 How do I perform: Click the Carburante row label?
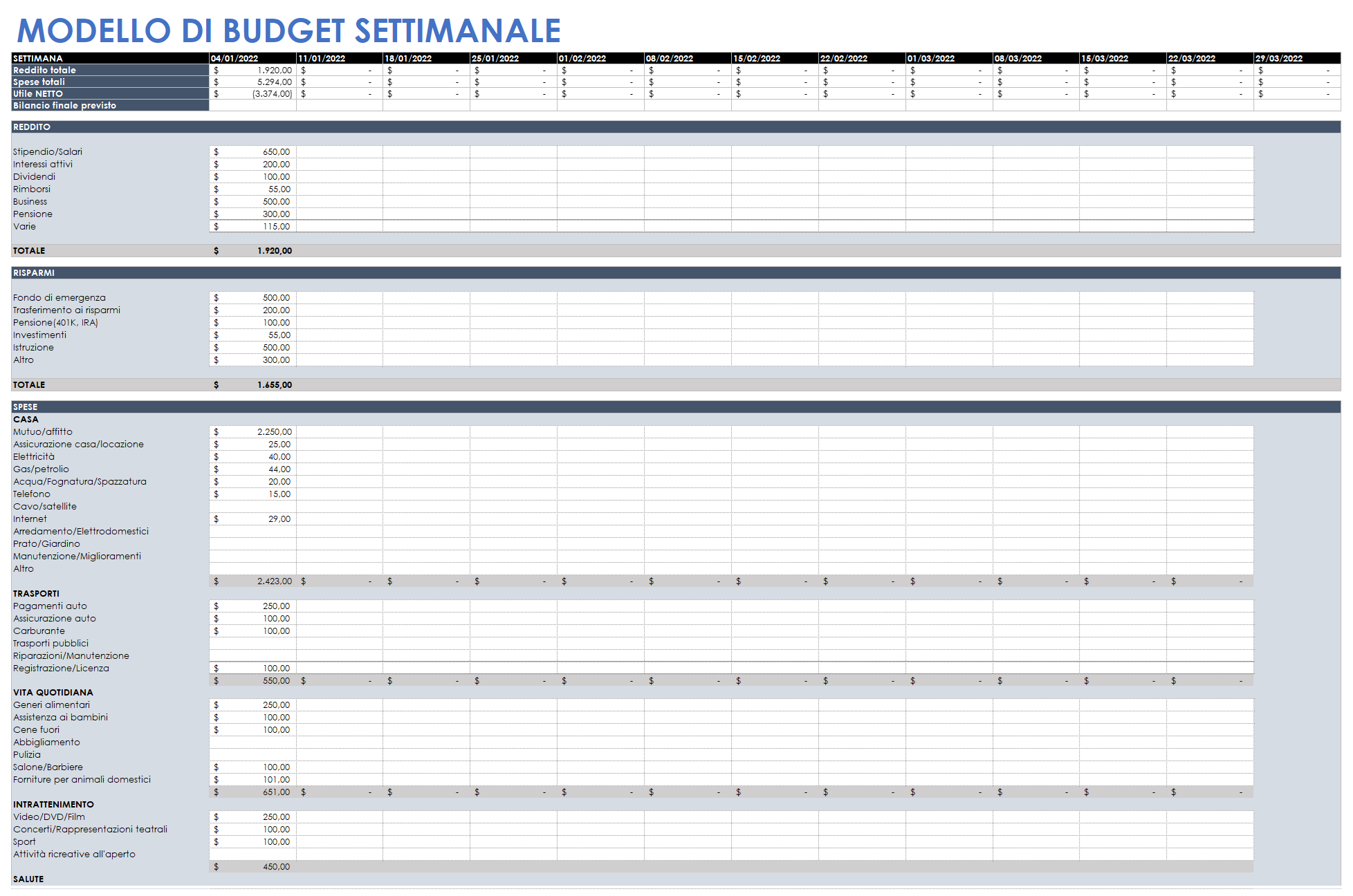click(39, 631)
